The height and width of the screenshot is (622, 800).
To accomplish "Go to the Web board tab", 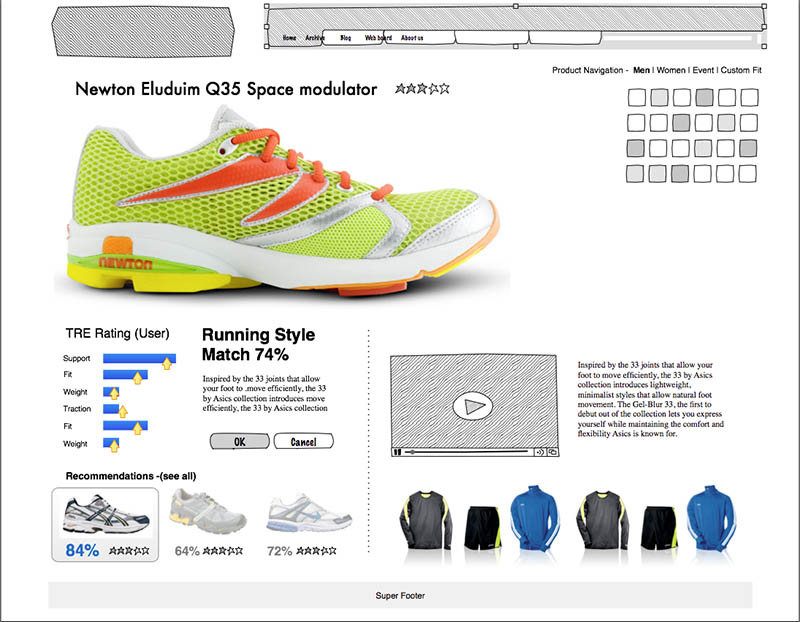I will (378, 38).
